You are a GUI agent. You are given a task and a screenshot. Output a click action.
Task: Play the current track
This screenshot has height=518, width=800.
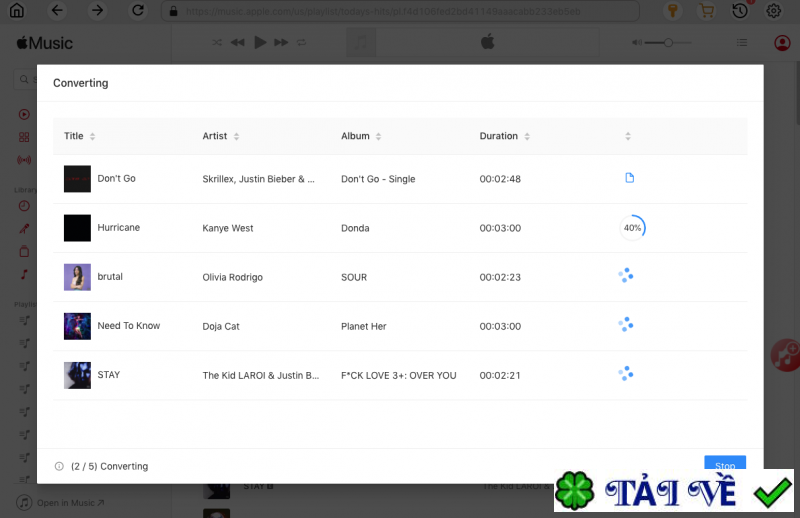point(260,42)
